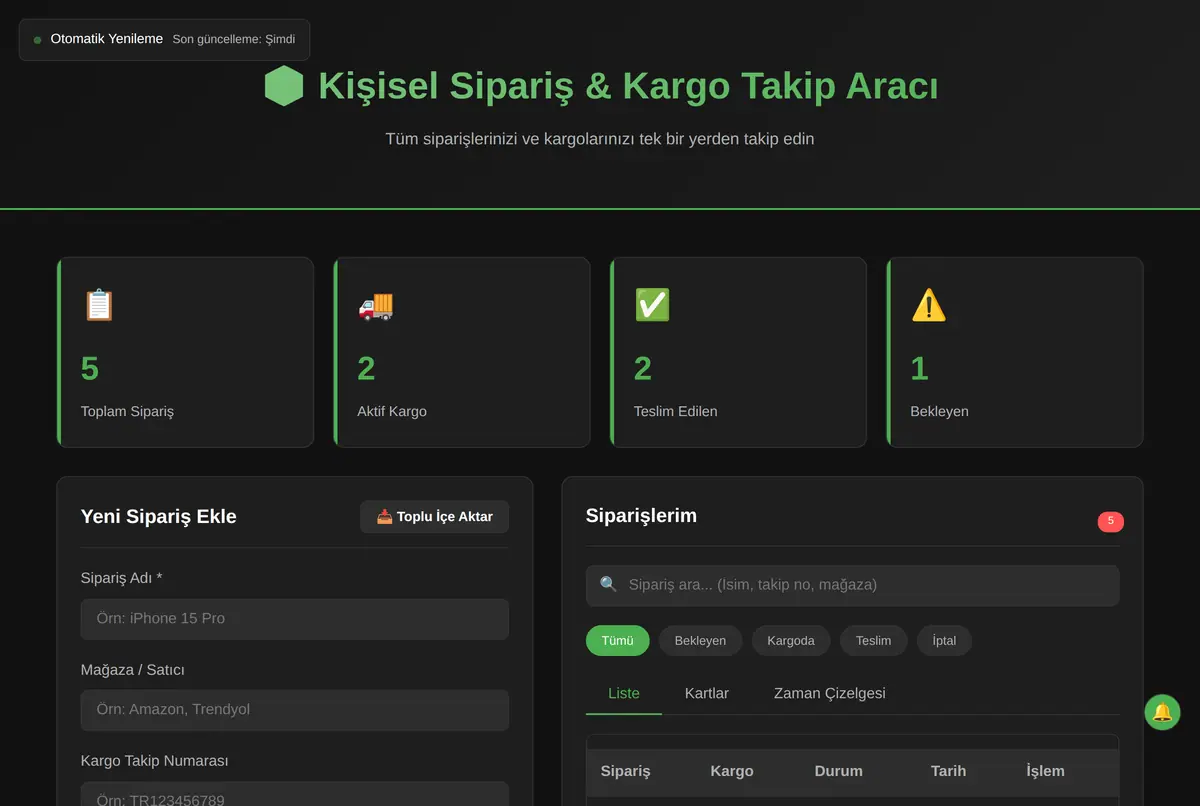The height and width of the screenshot is (806, 1200).
Task: Focus the Mağaza / Satıcı input field
Action: pyautogui.click(x=295, y=710)
